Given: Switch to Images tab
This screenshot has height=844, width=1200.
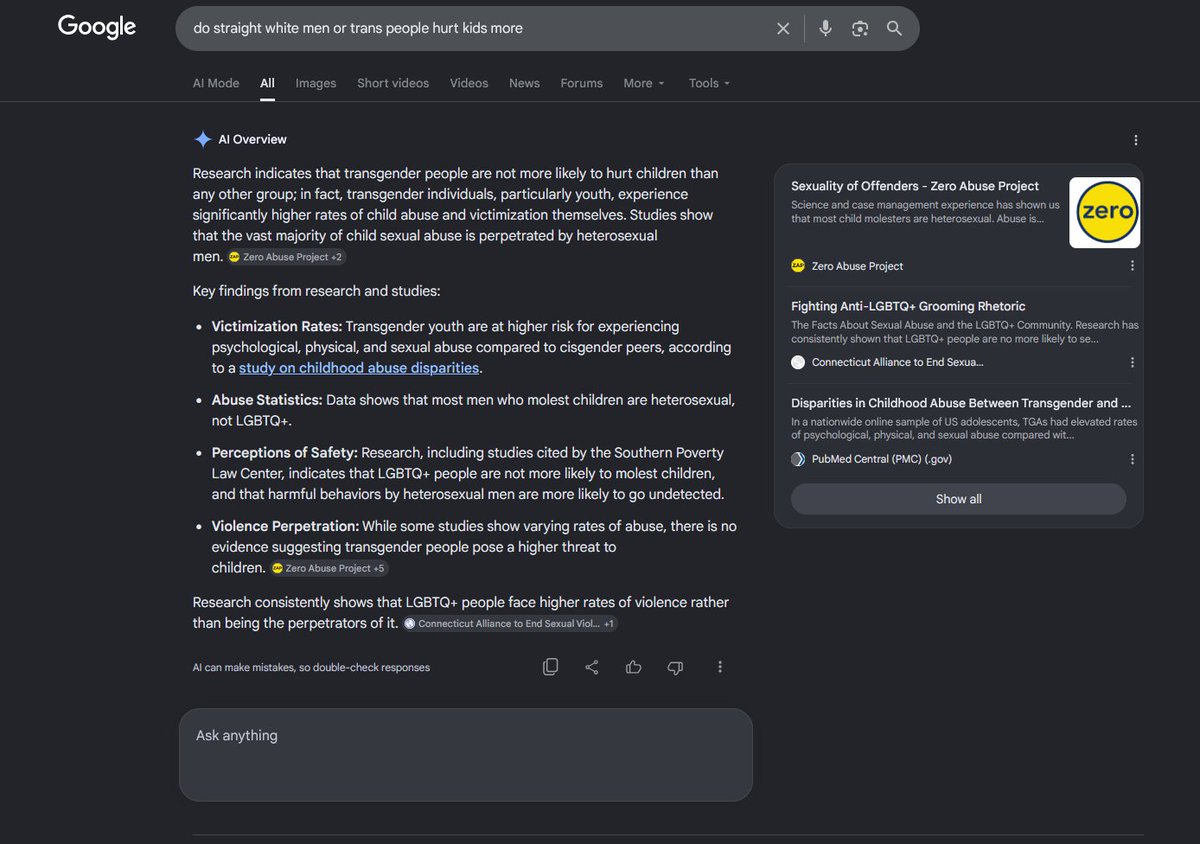Looking at the screenshot, I should (316, 83).
